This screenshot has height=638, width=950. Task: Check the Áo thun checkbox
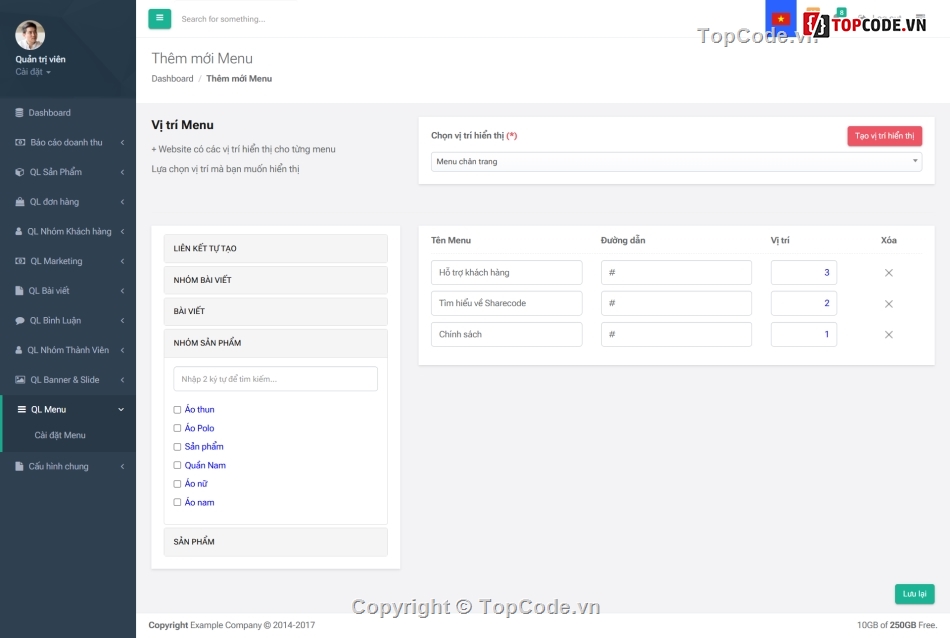[x=178, y=410]
